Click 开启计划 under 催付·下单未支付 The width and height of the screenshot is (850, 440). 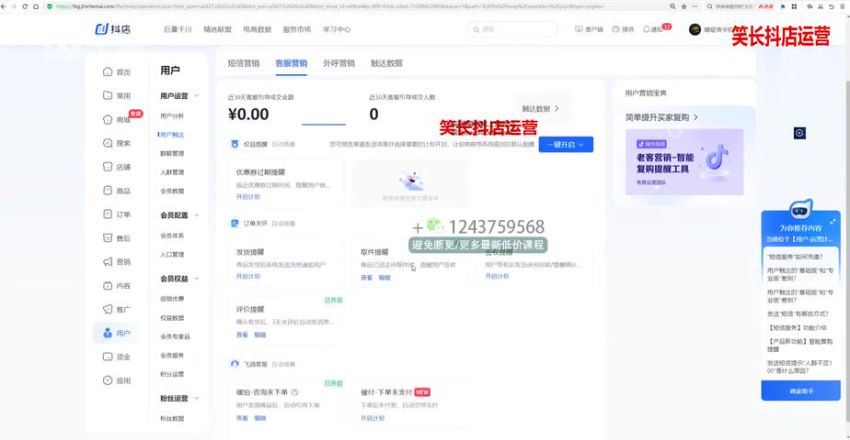[372, 418]
